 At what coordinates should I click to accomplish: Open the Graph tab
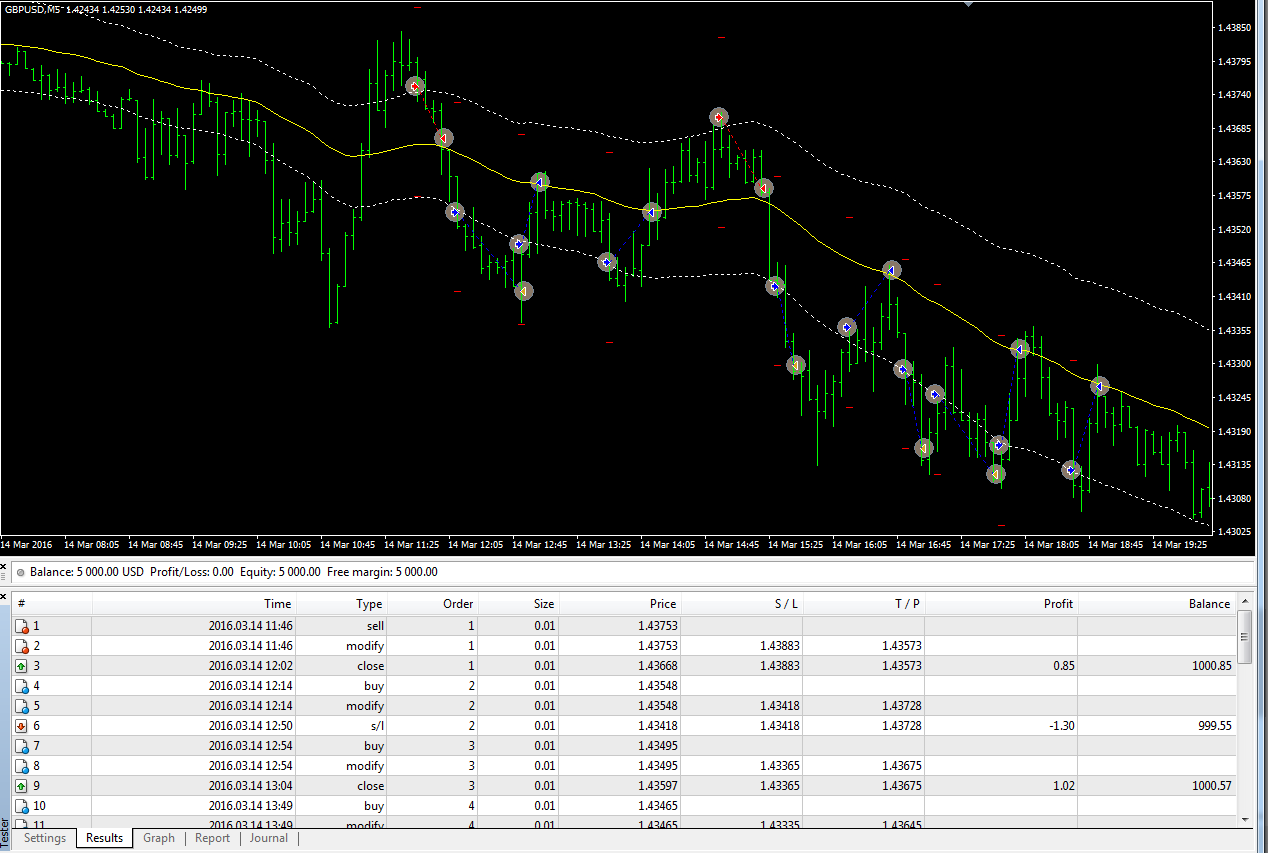(158, 838)
